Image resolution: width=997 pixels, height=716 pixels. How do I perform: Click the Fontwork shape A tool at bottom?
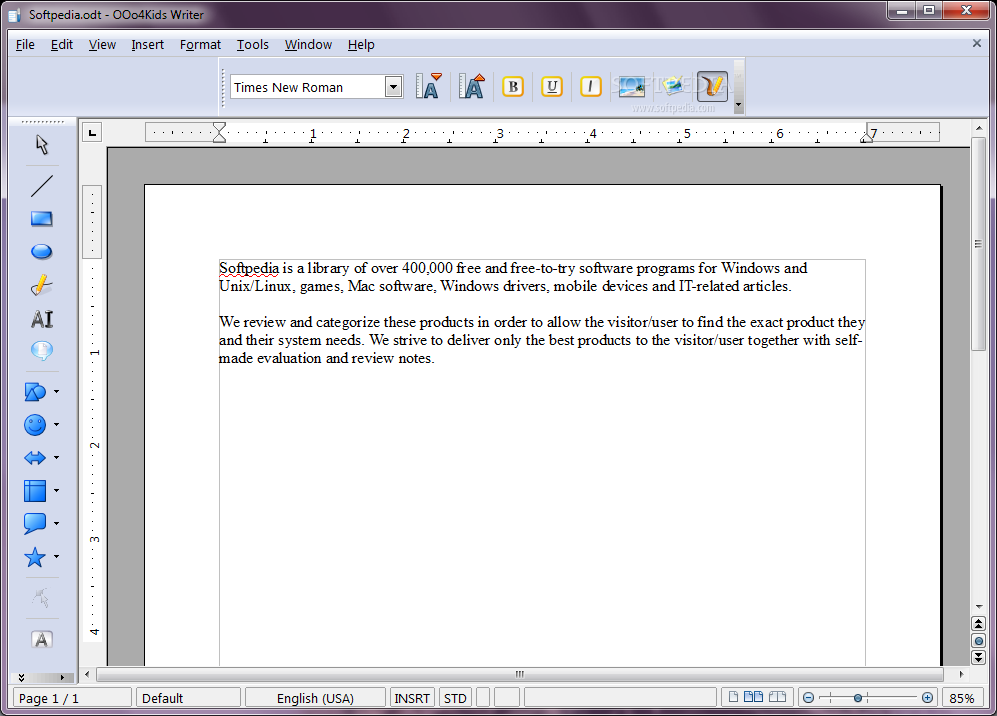(x=42, y=640)
